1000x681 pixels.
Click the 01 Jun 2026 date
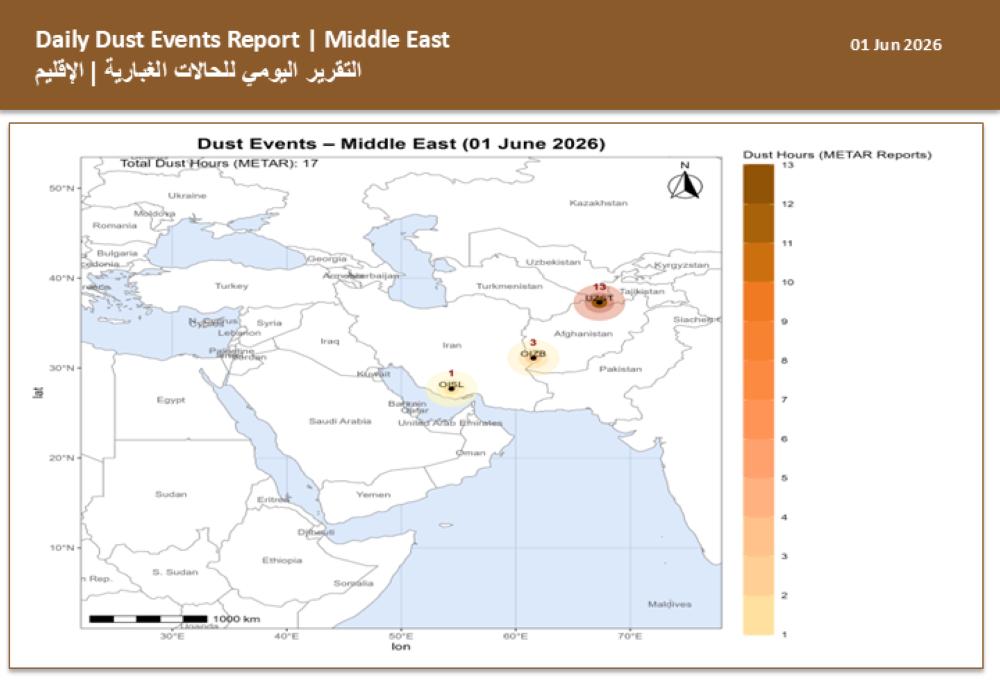(x=895, y=45)
